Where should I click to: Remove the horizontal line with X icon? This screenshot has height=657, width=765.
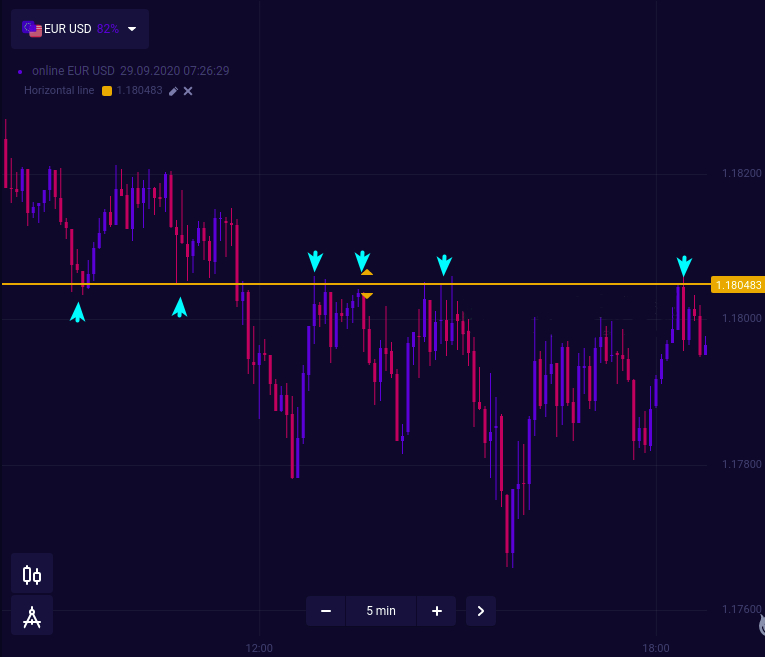[188, 91]
